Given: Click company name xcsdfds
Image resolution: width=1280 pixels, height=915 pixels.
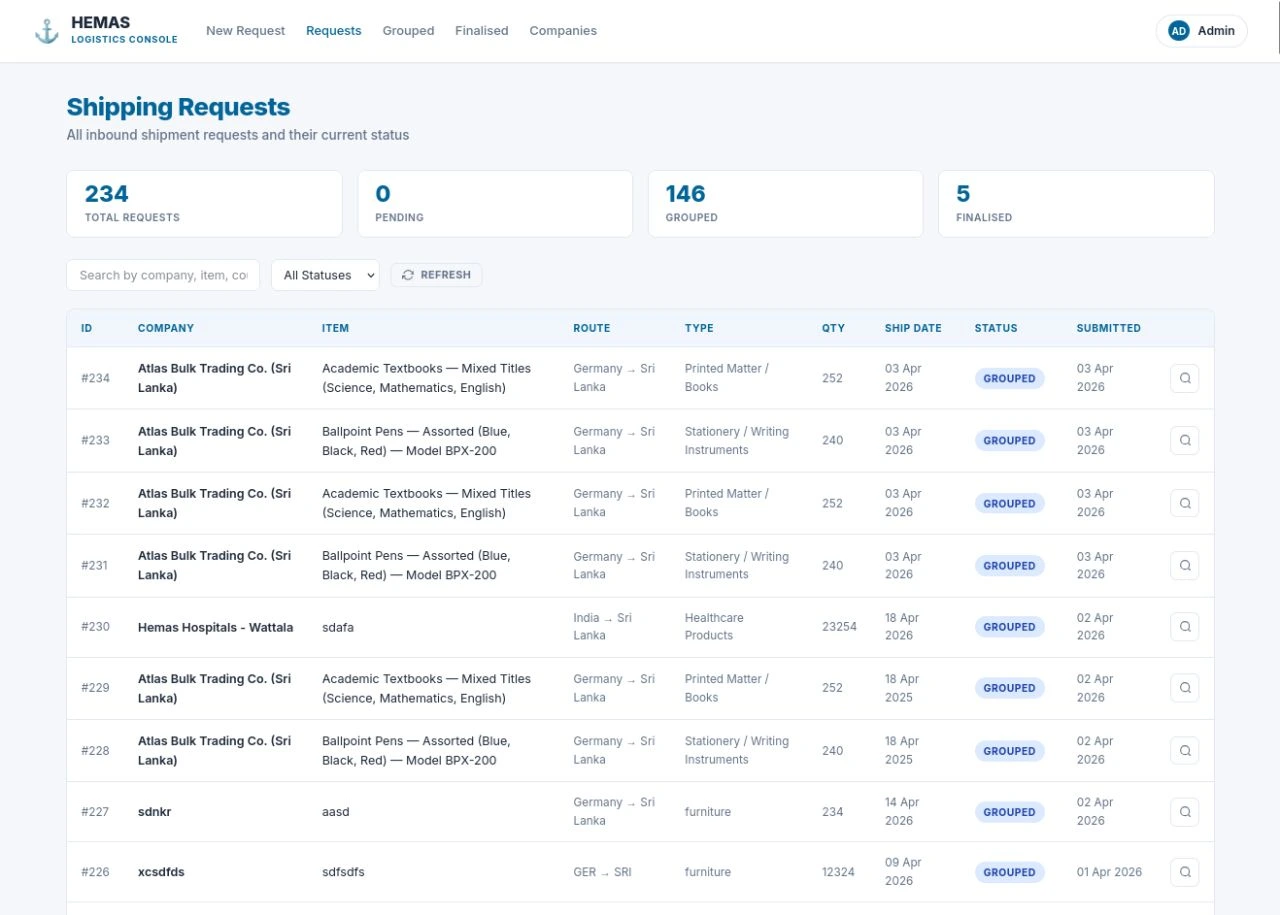Looking at the screenshot, I should [161, 872].
